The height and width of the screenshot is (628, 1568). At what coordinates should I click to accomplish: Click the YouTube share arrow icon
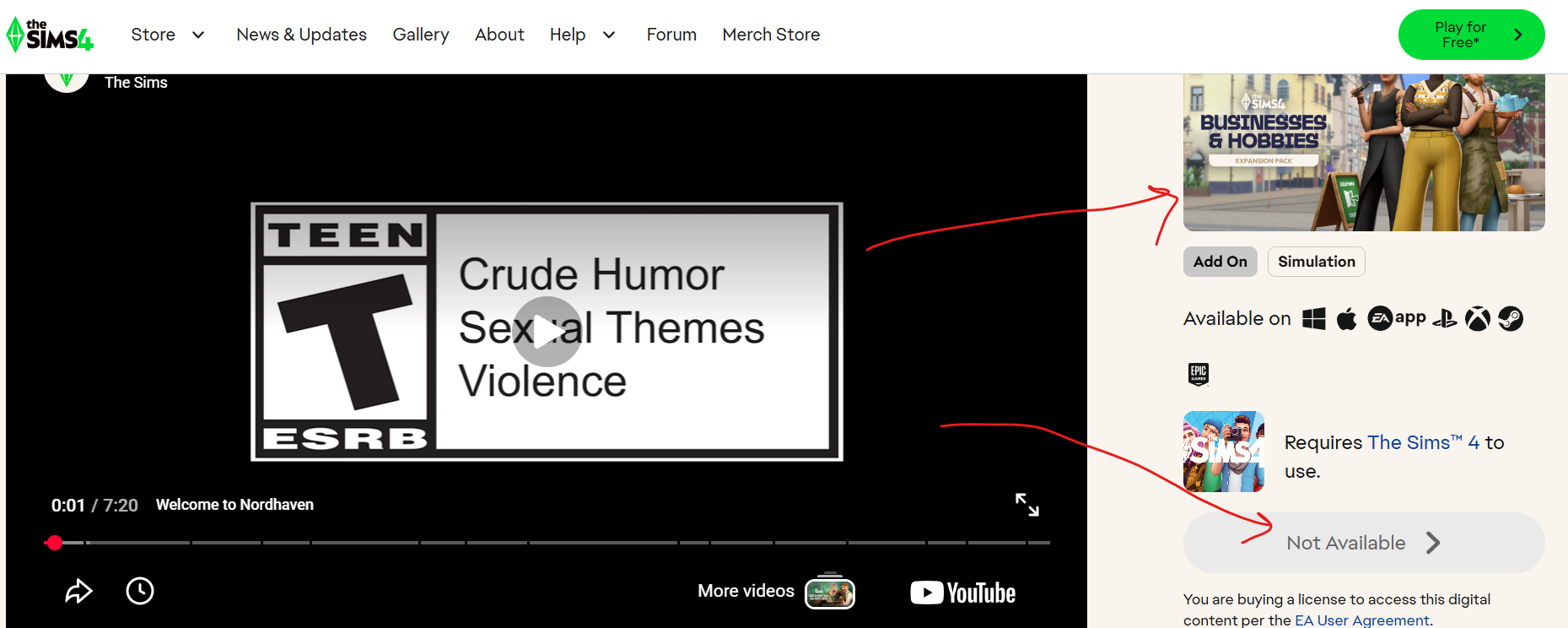tap(78, 591)
